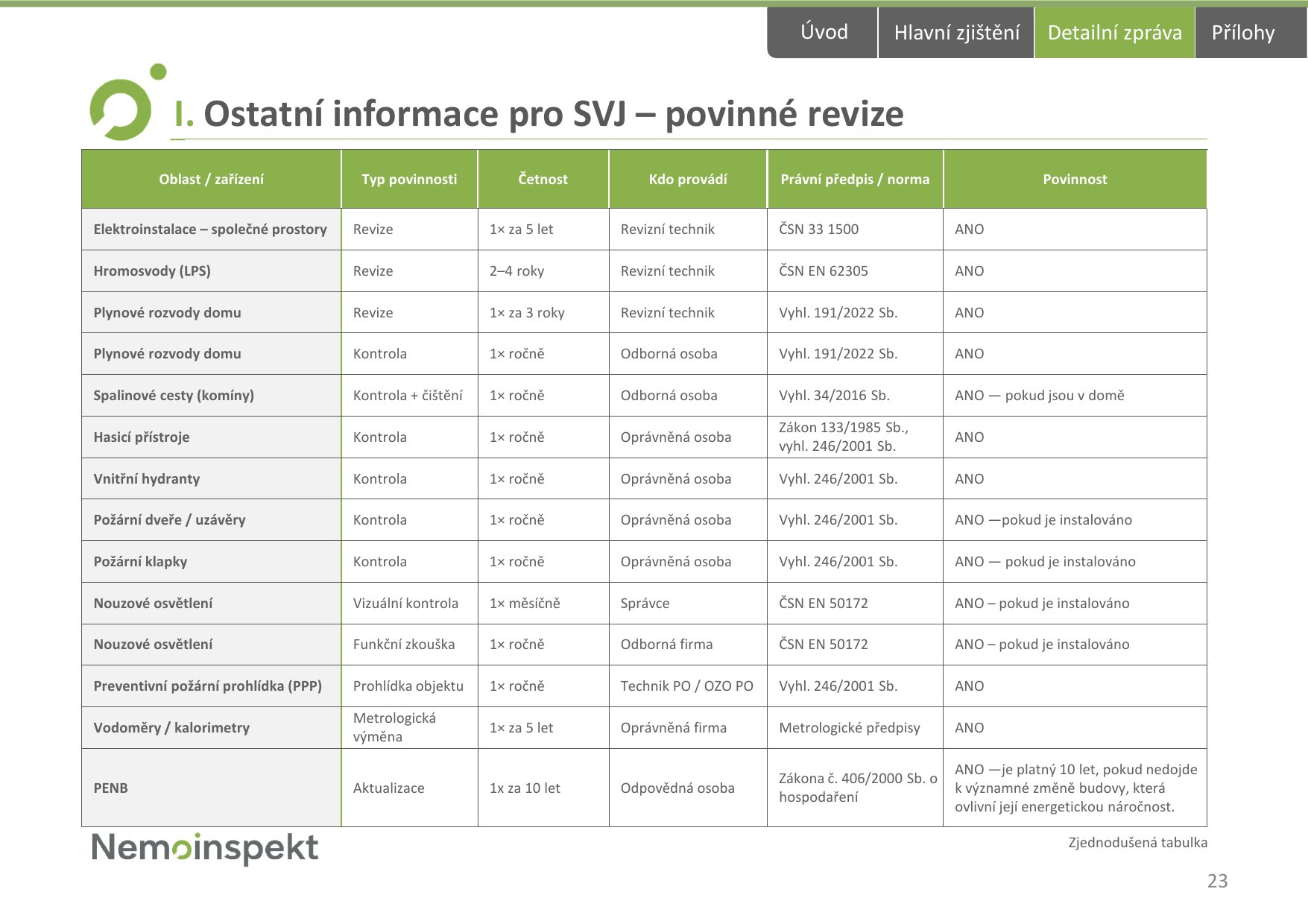Select the Požární klapky cell
This screenshot has width=1308, height=924.
211,562
